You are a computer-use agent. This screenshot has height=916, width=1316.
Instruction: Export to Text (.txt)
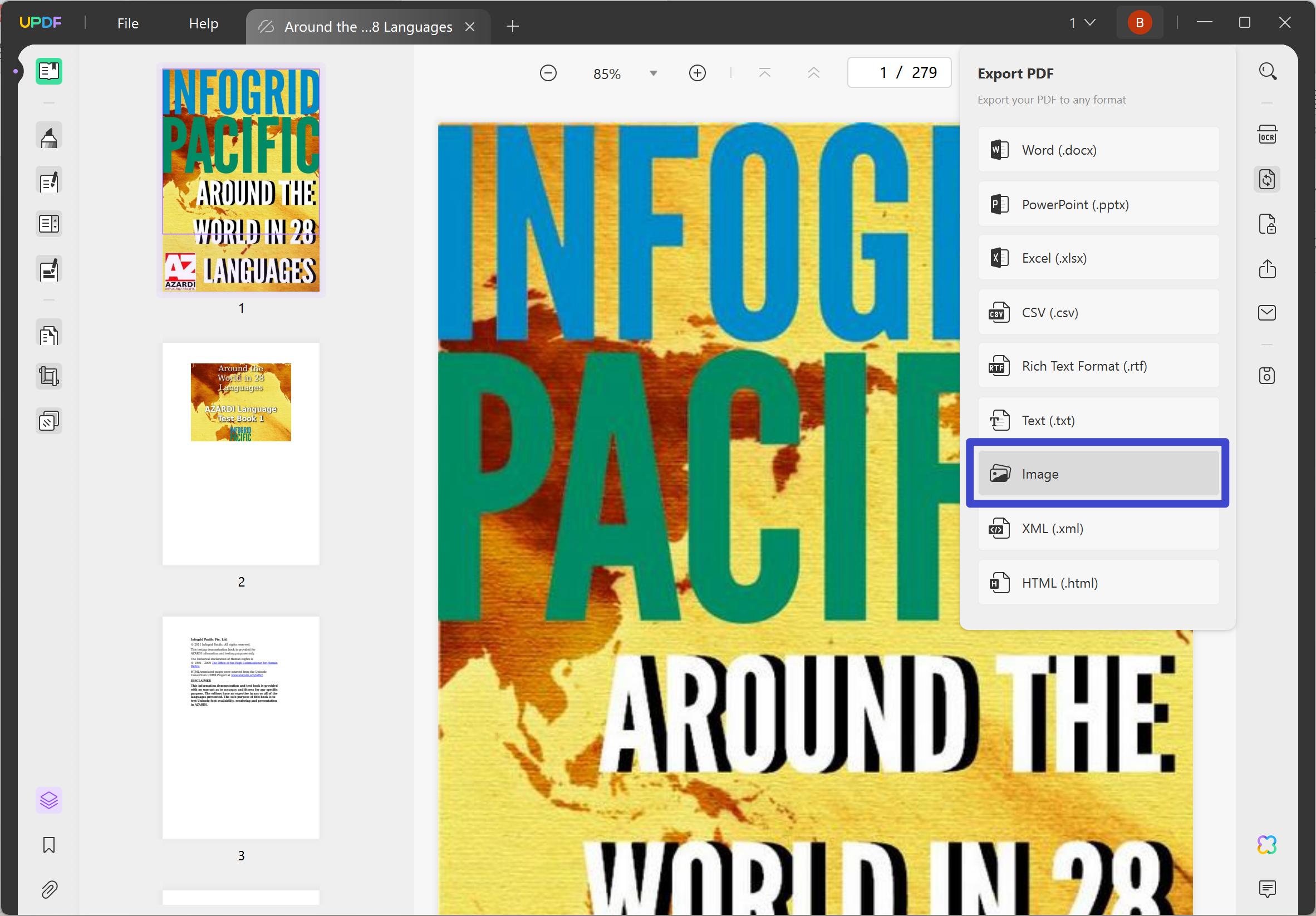click(x=1098, y=421)
